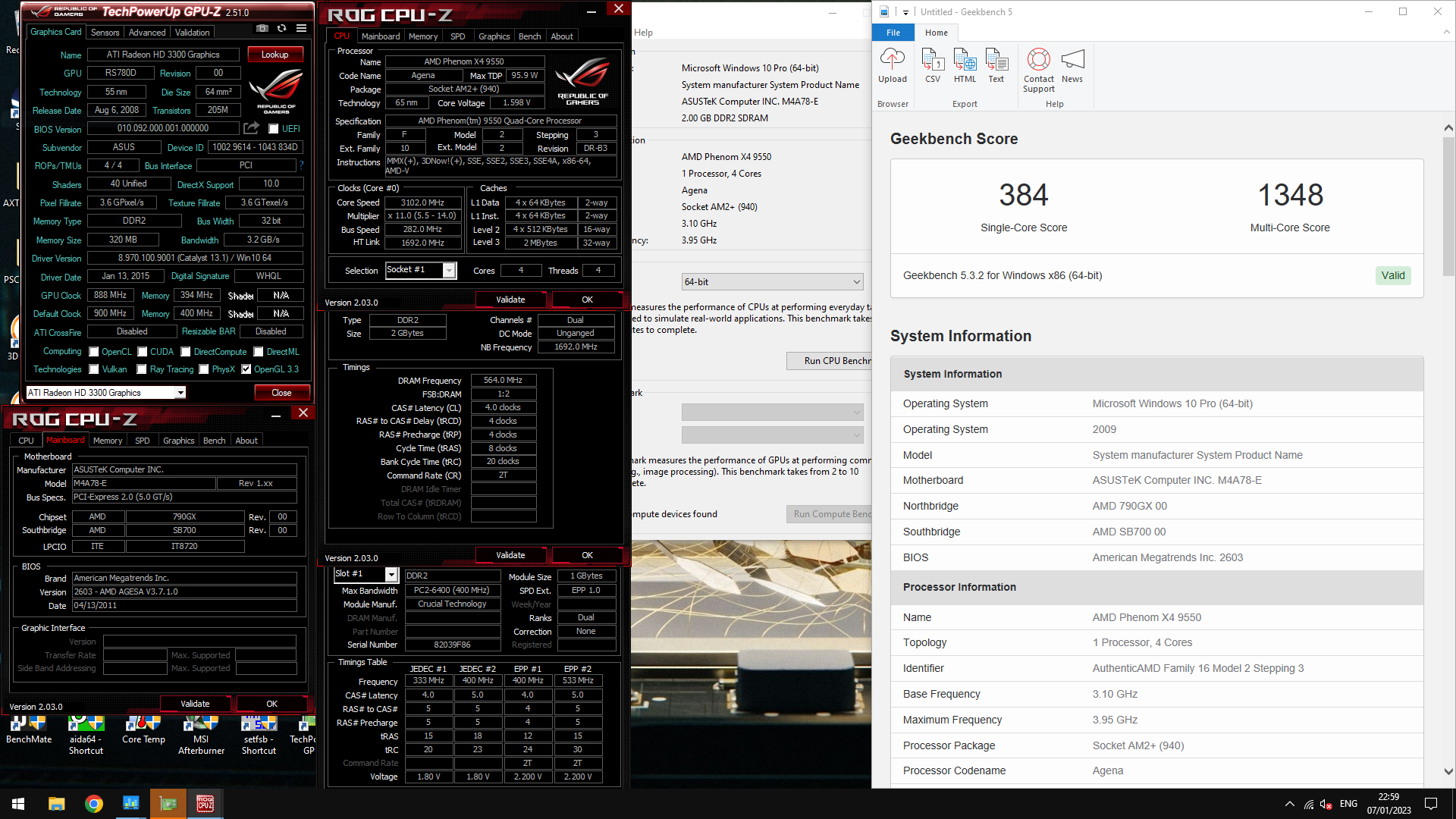Screen dimensions: 1456x819
Task: Take a GPU-Z screenshot with the camera icon
Action: click(262, 29)
